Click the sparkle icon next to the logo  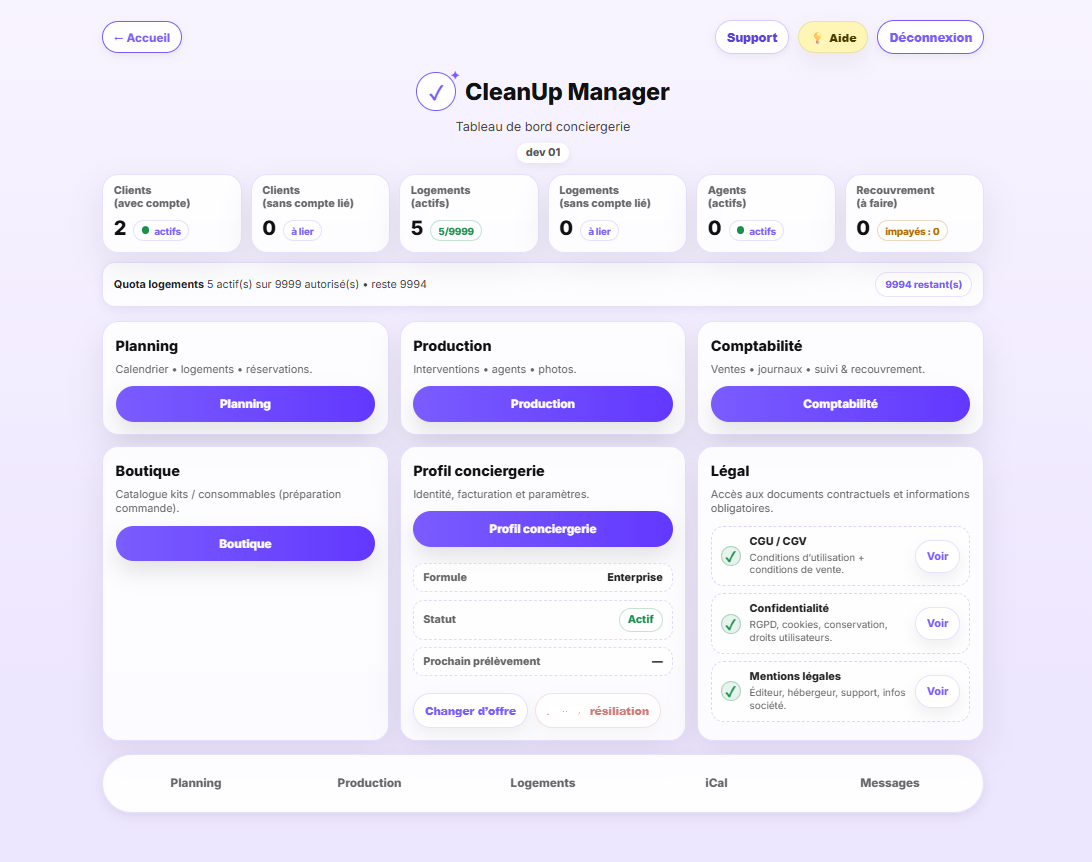455,72
